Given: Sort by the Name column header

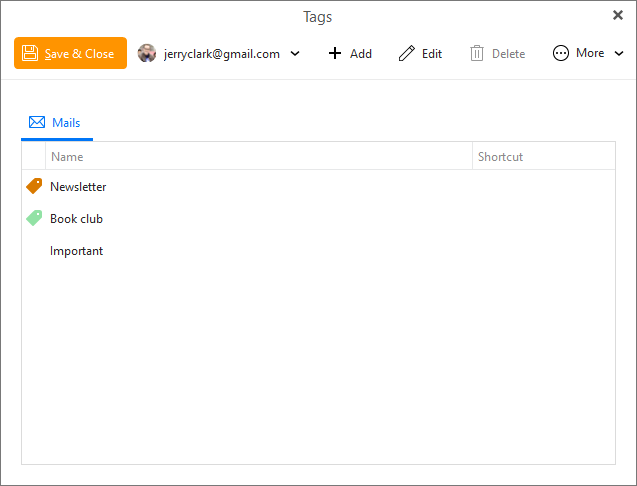Looking at the screenshot, I should coord(259,156).
